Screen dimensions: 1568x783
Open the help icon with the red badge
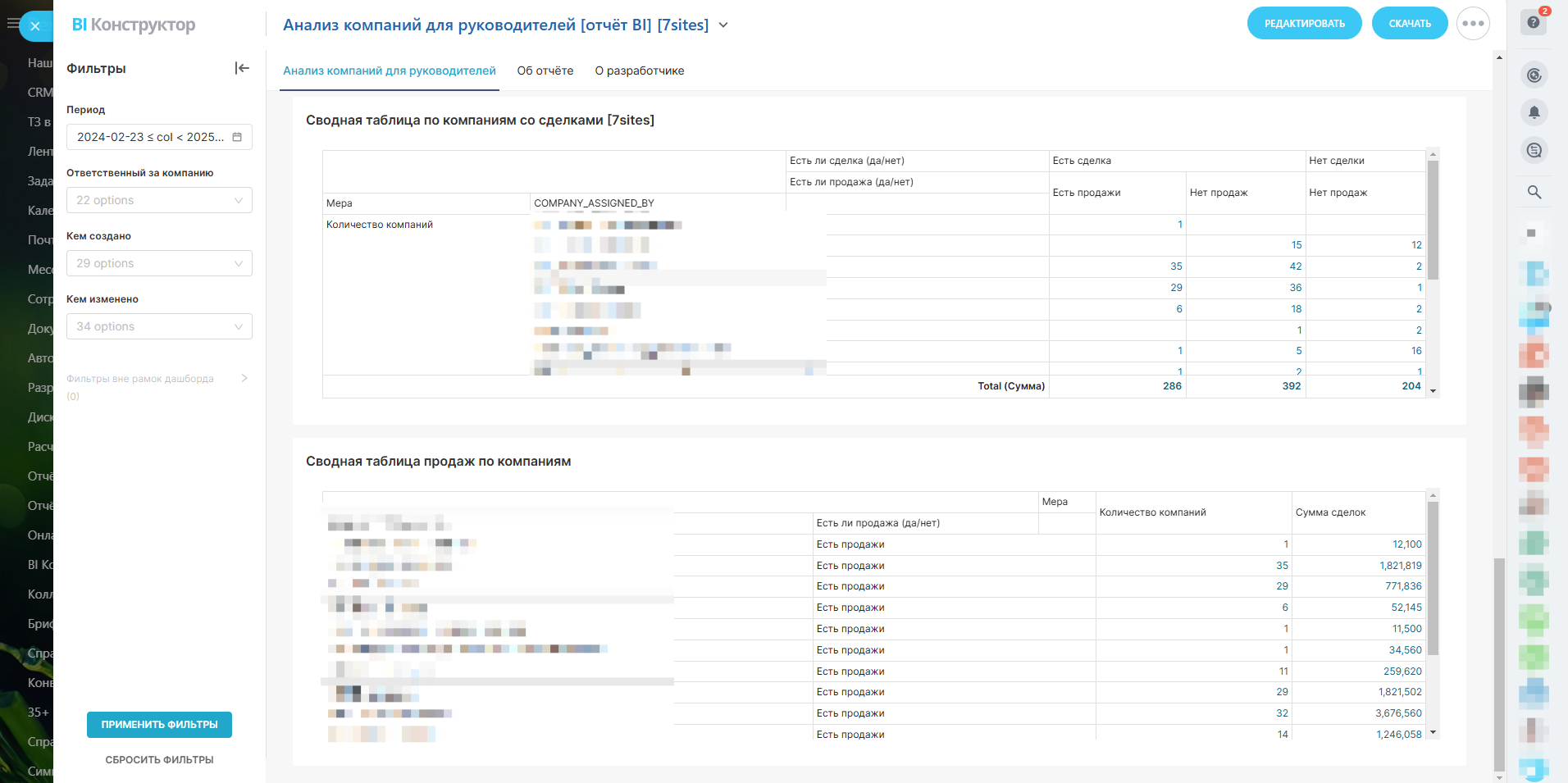click(x=1534, y=22)
